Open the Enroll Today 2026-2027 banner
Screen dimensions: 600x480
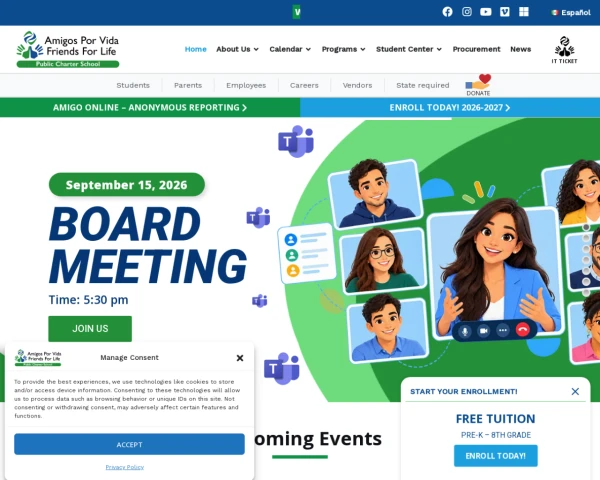coord(450,108)
